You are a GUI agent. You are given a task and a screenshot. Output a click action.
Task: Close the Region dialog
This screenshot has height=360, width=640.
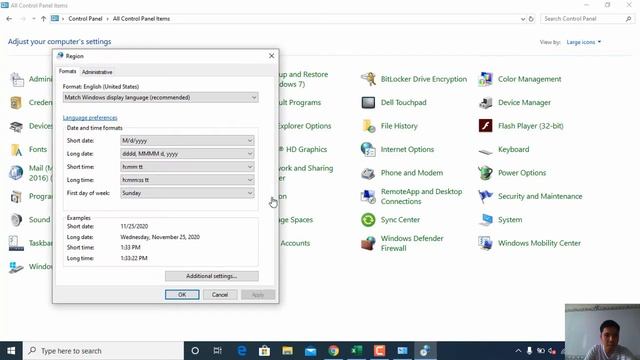(271, 56)
